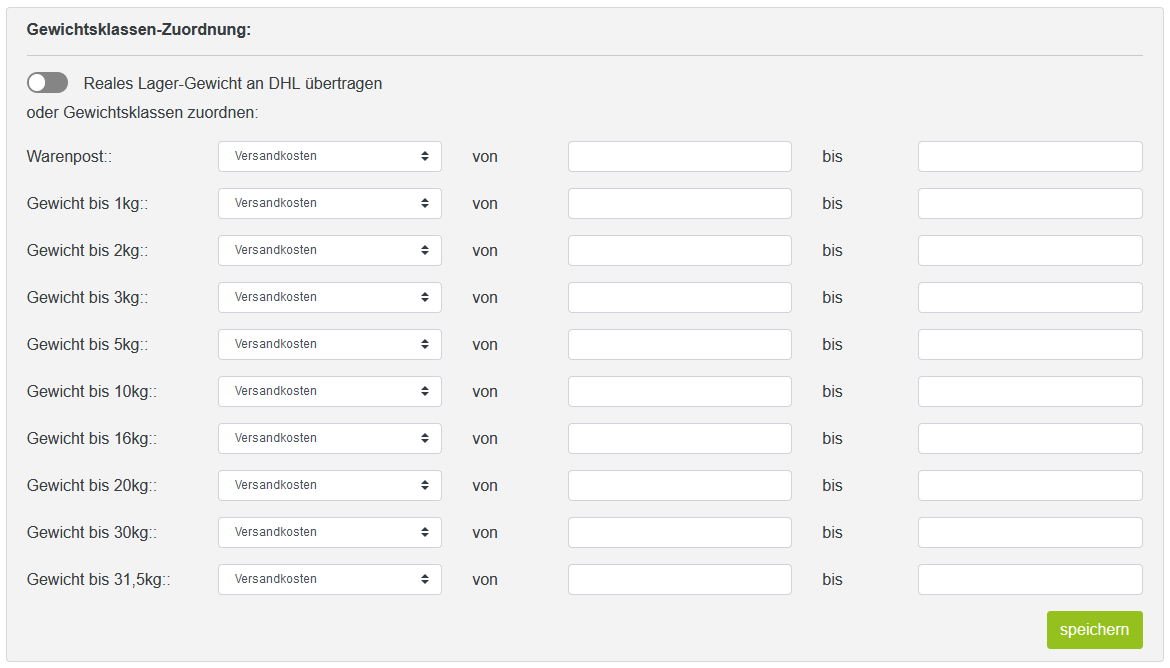Click 'bis' field for Gewicht bis 10kg
The image size is (1170, 668).
click(1030, 392)
